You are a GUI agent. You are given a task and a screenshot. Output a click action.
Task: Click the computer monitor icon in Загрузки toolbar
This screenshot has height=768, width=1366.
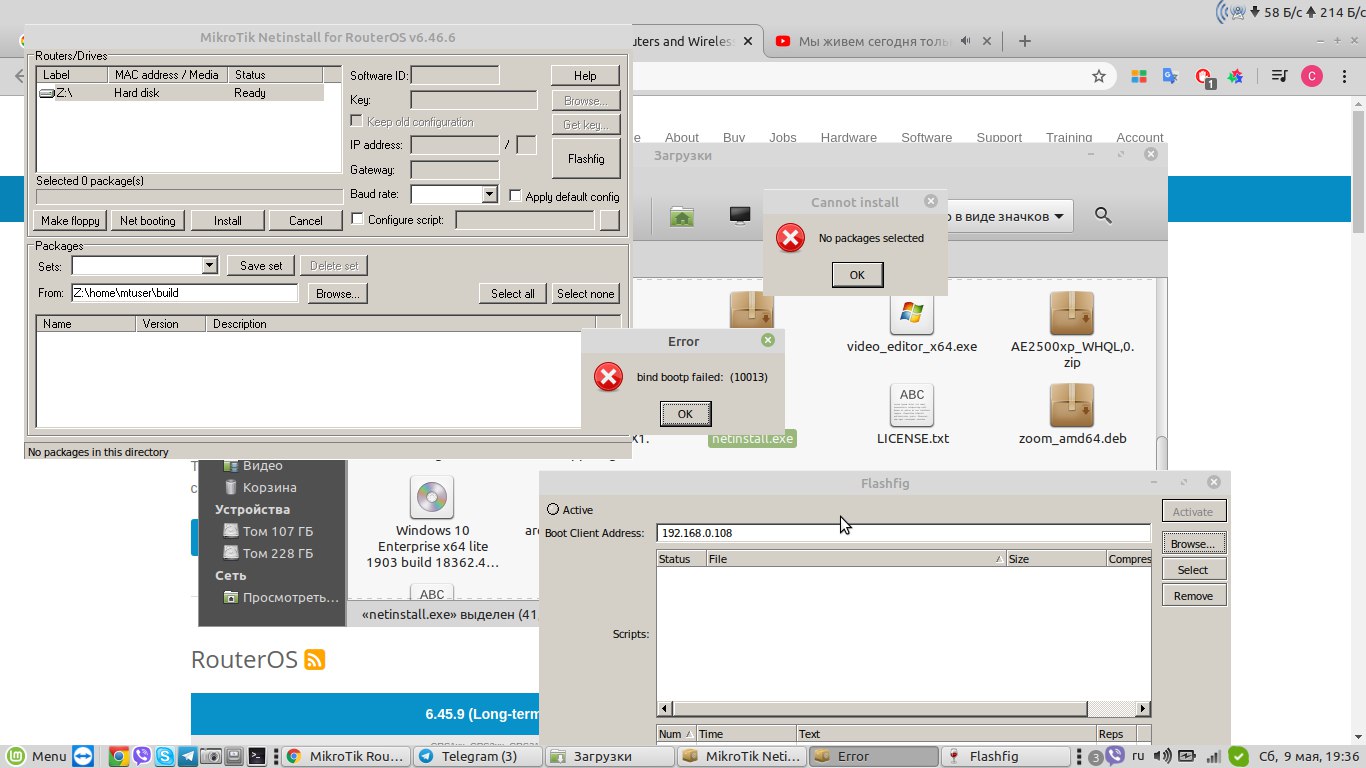coord(740,215)
